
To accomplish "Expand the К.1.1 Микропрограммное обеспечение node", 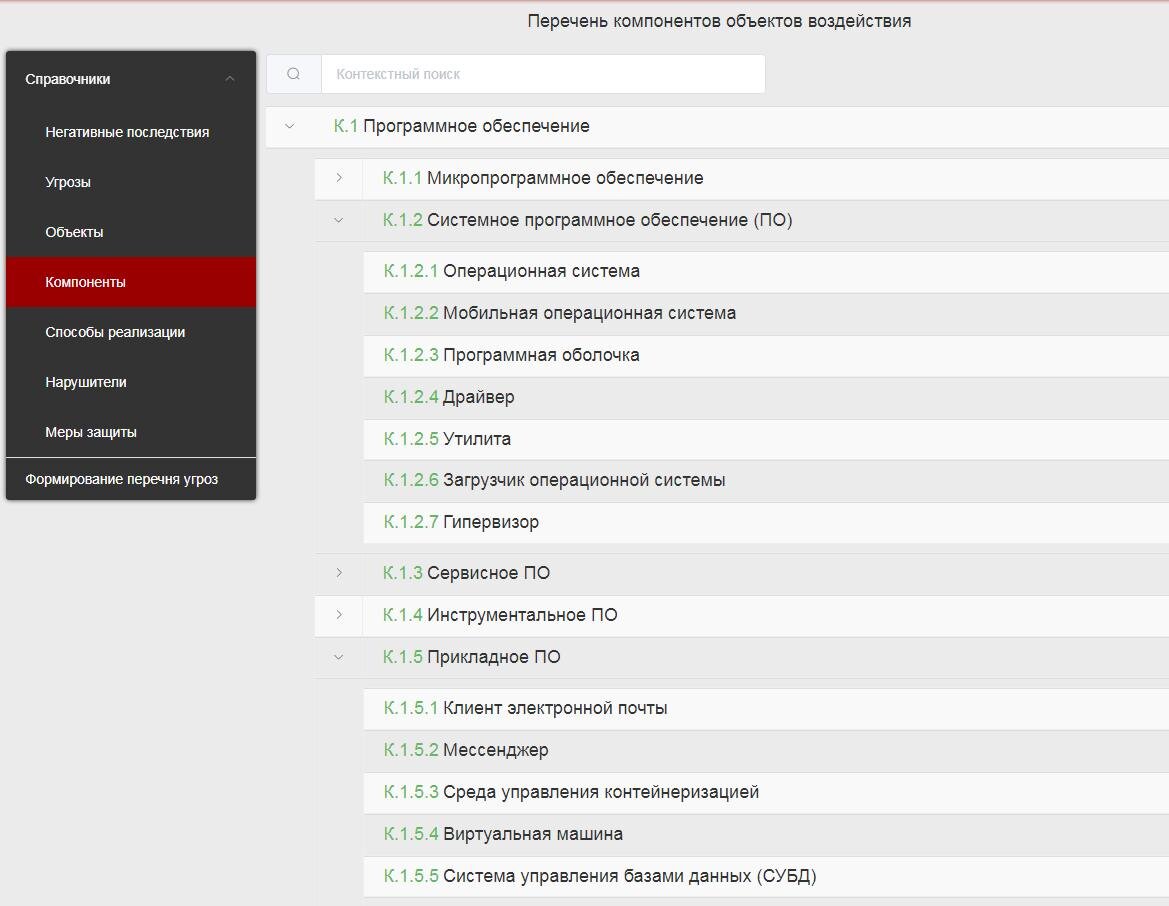I will pos(339,177).
